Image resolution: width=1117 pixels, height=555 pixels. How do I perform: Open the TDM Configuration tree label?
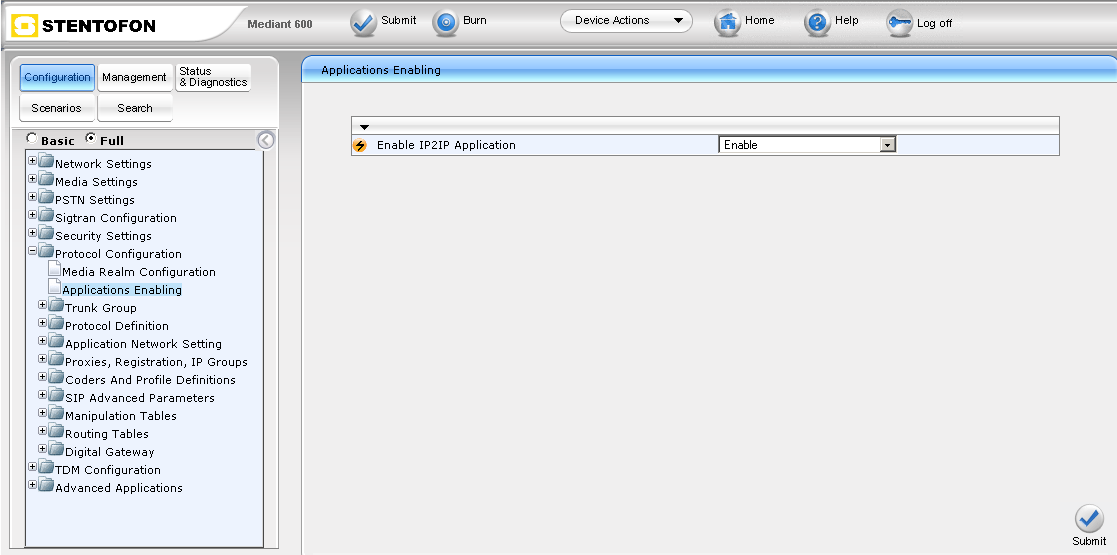[108, 470]
